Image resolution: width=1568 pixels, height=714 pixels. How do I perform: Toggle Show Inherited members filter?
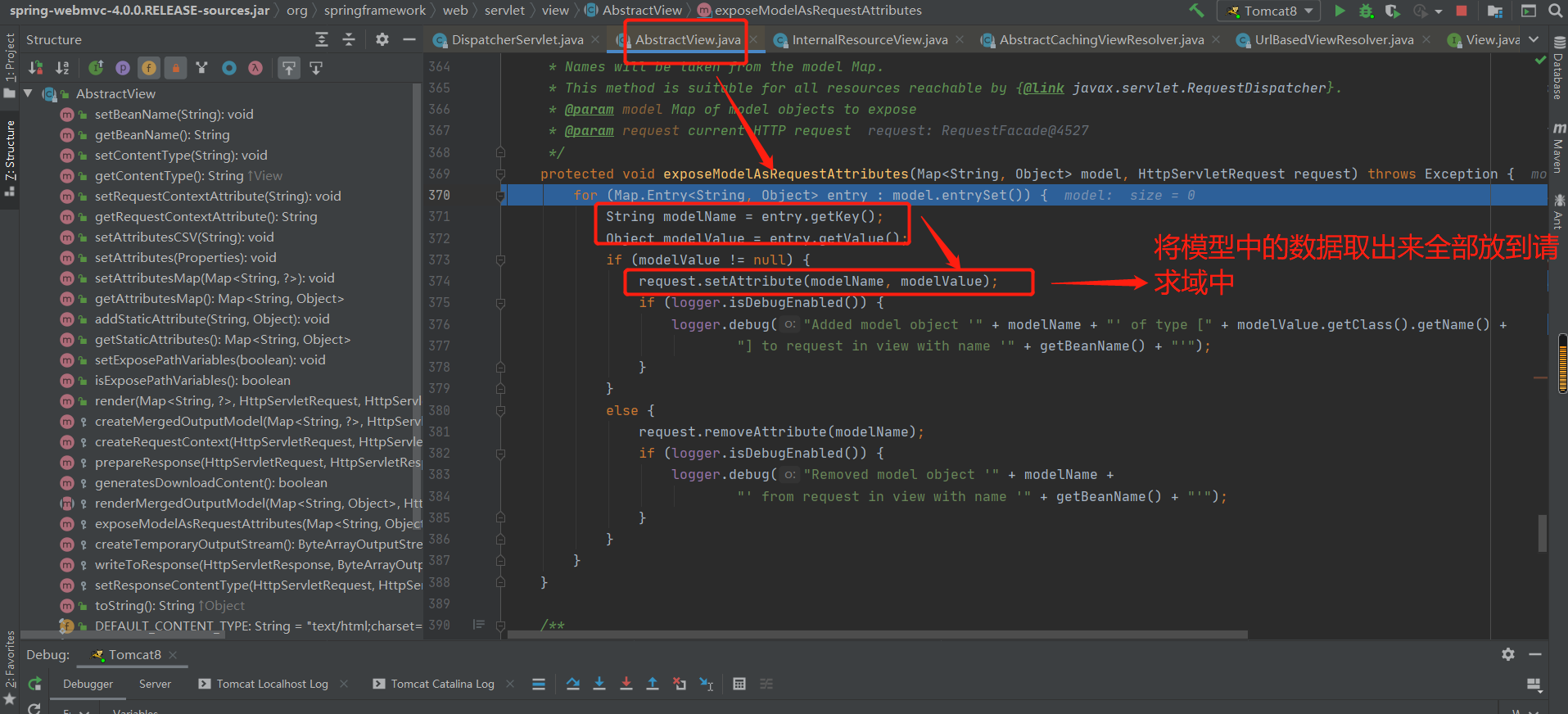96,68
